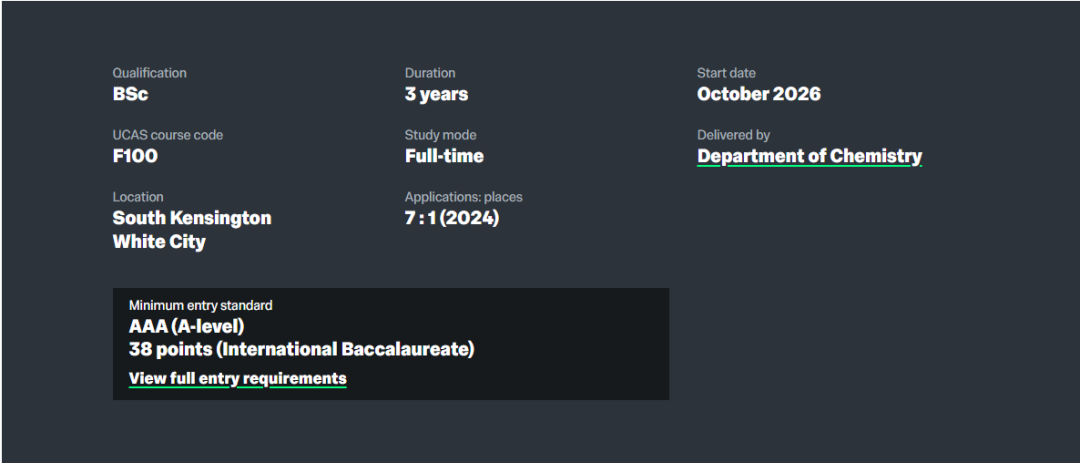Click the Study mode label

pyautogui.click(x=440, y=135)
